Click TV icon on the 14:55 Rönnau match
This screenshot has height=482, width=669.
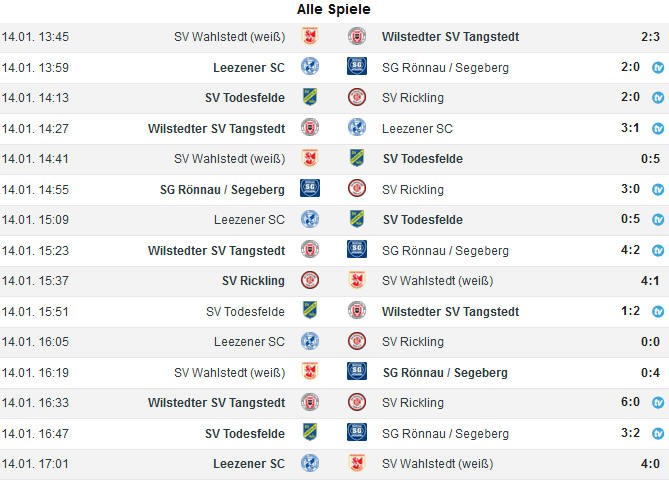point(658,189)
